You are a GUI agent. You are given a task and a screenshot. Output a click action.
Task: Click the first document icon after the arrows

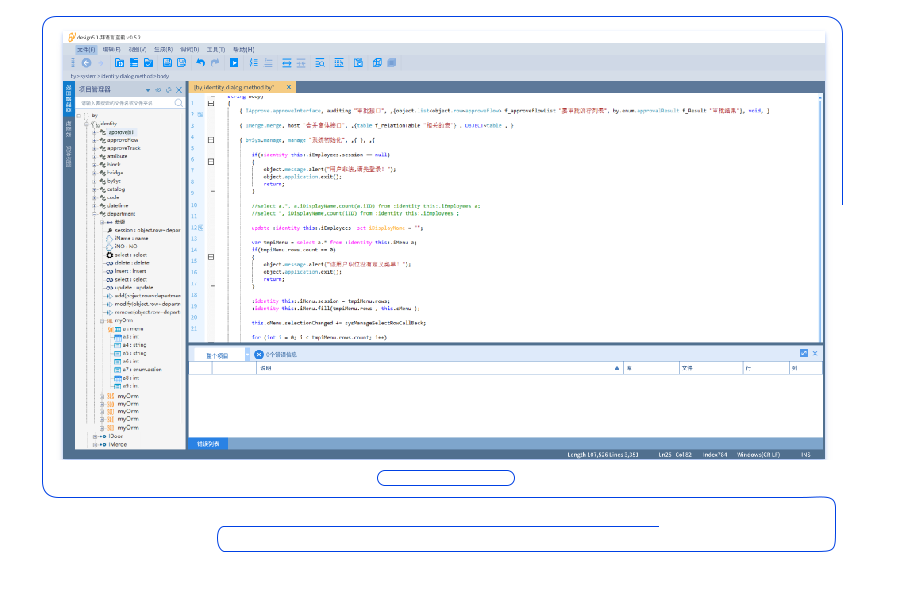pyautogui.click(x=119, y=63)
